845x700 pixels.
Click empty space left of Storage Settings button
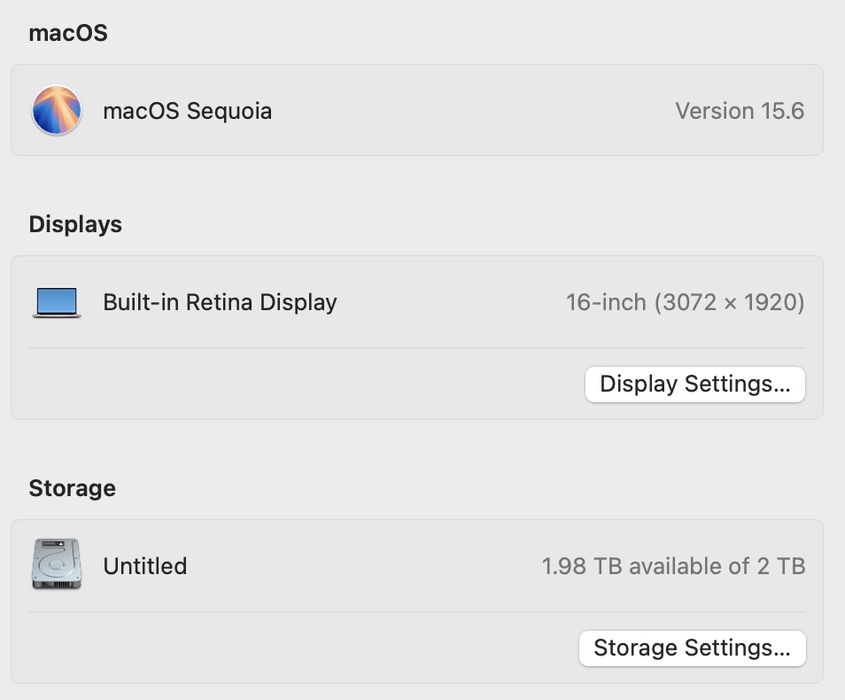tap(300, 648)
